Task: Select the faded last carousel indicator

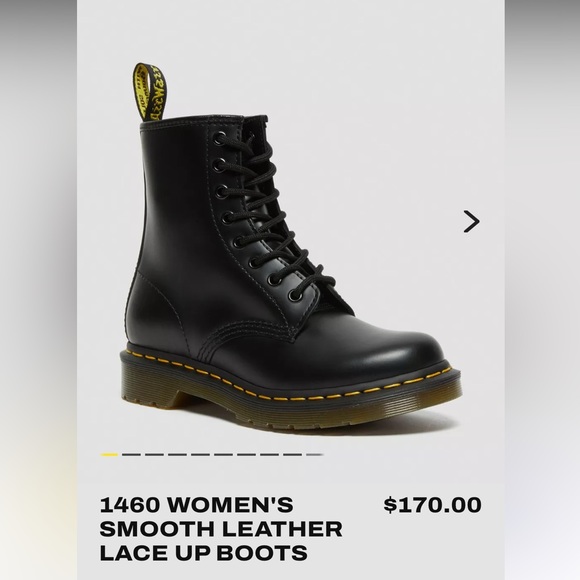Action: click(315, 455)
